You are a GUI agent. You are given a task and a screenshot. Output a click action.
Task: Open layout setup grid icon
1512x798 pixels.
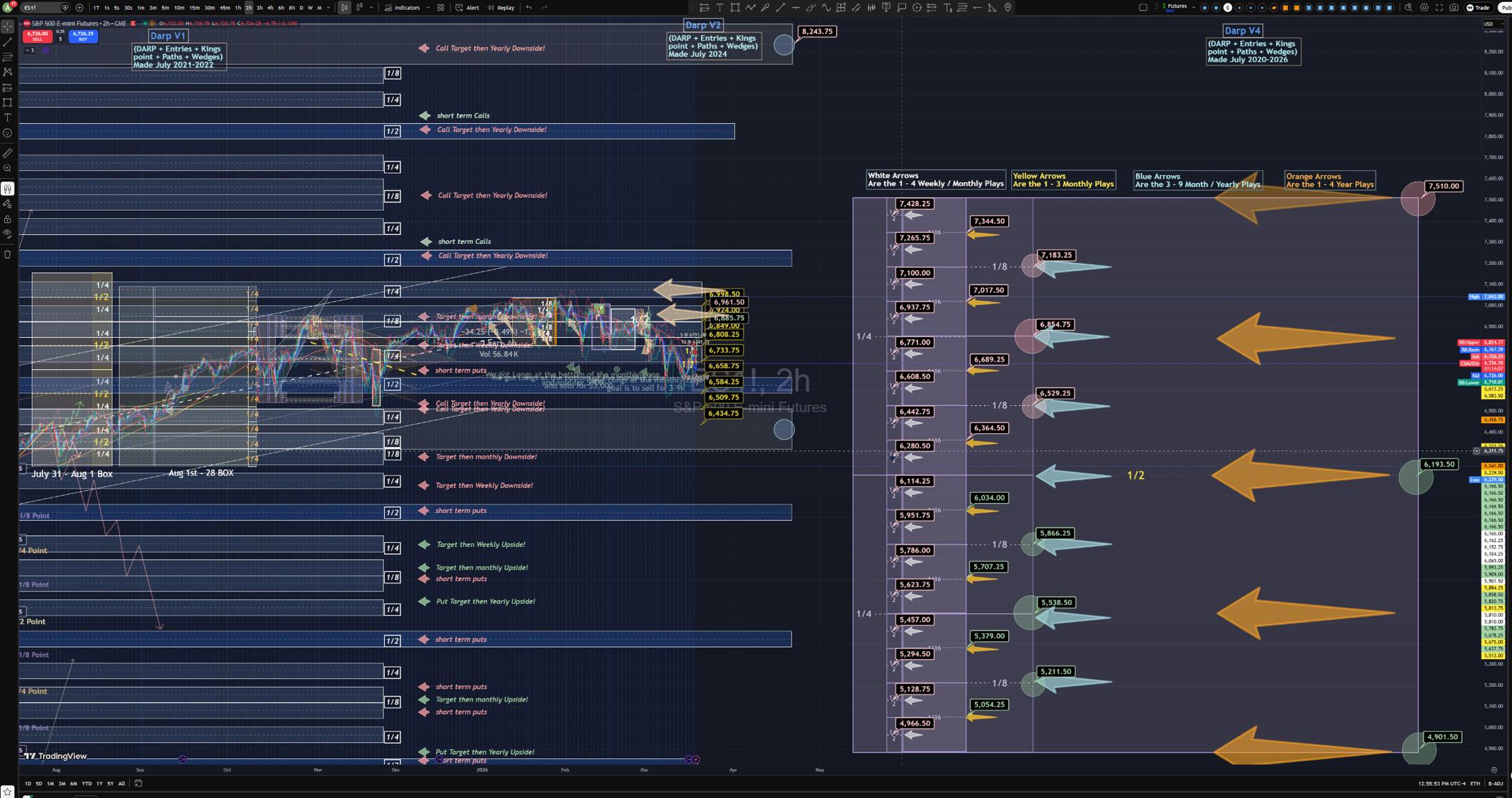(x=441, y=8)
